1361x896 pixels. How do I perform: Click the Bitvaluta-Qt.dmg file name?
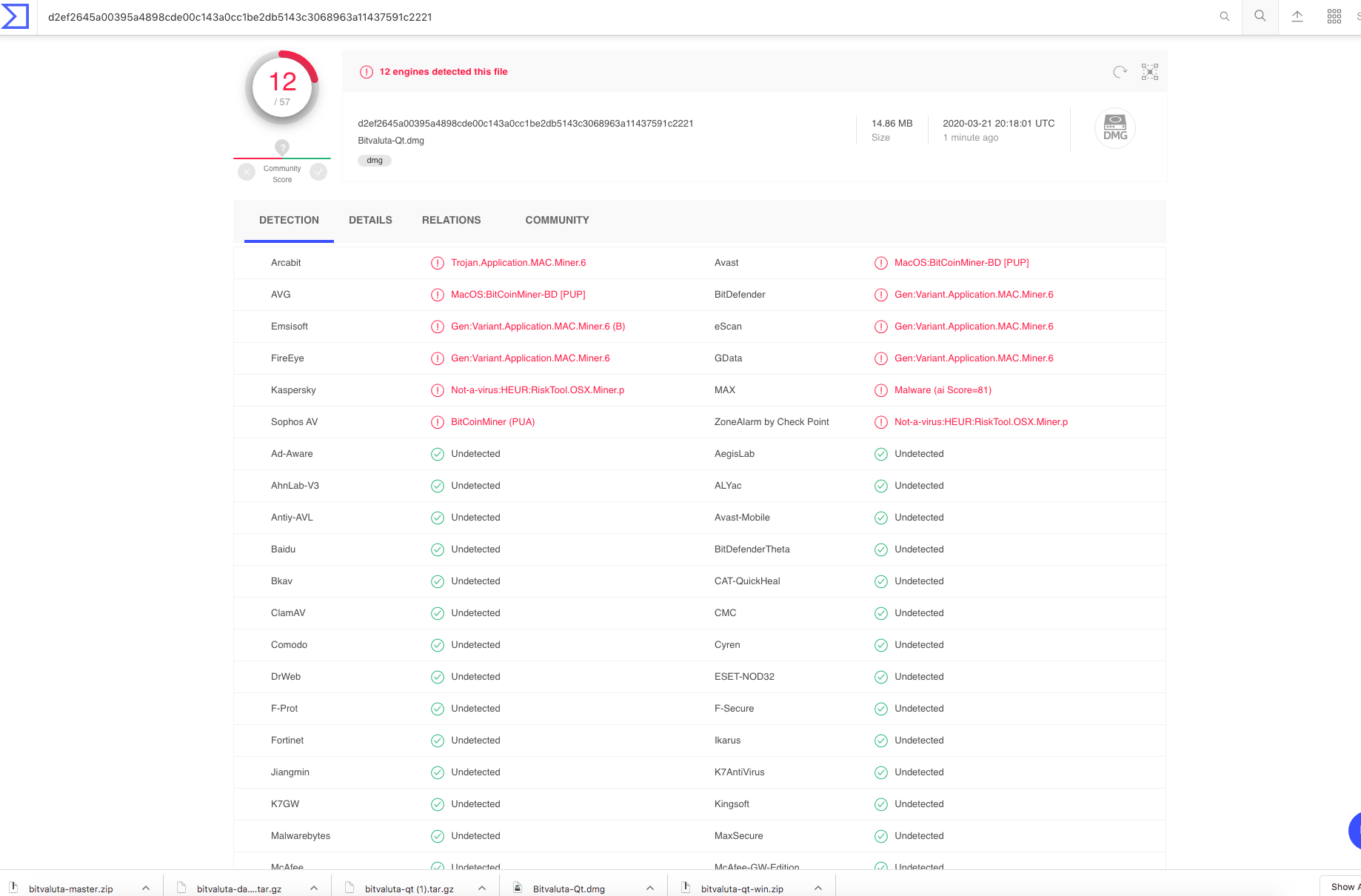391,141
